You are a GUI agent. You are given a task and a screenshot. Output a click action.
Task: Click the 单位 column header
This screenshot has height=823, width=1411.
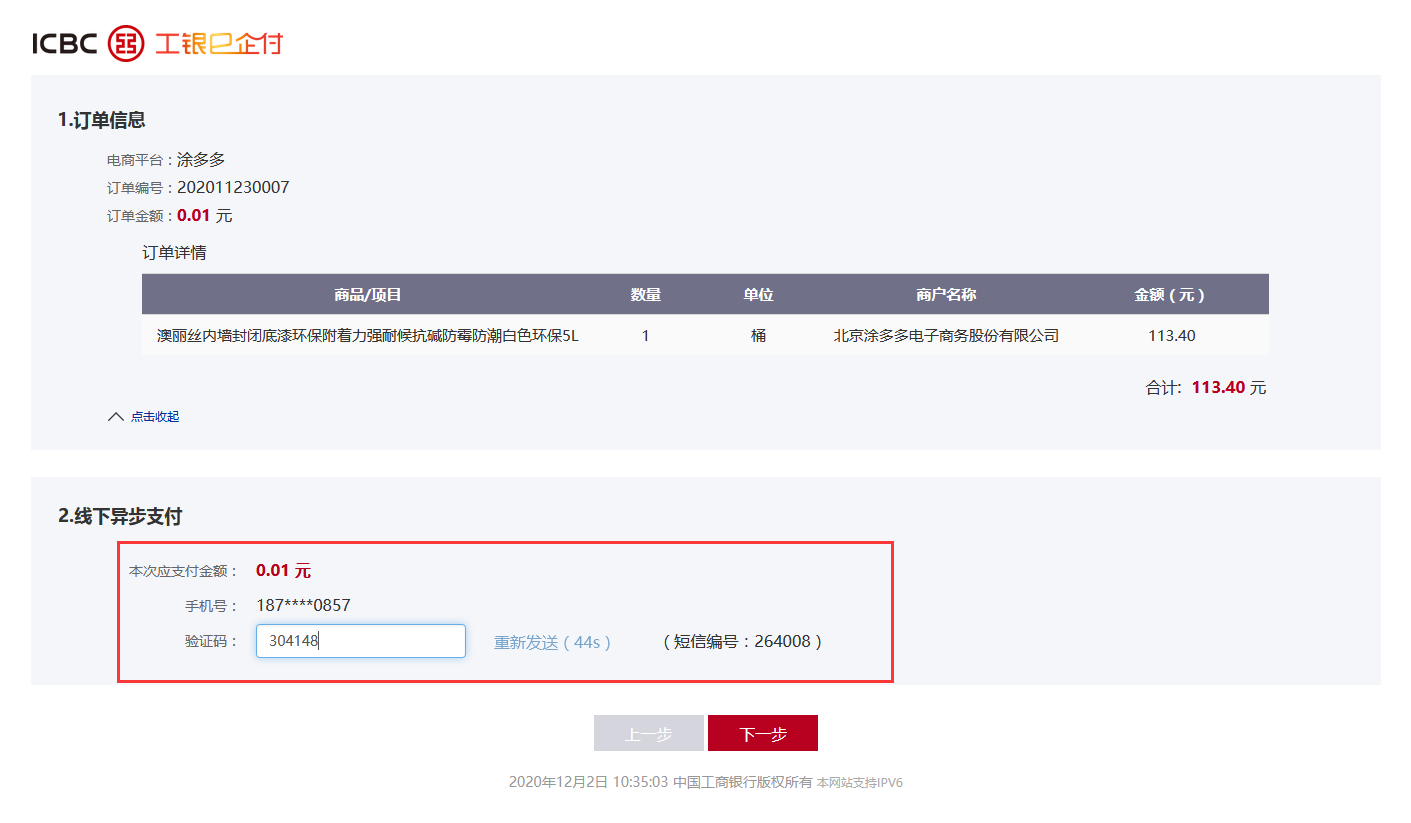[x=758, y=295]
